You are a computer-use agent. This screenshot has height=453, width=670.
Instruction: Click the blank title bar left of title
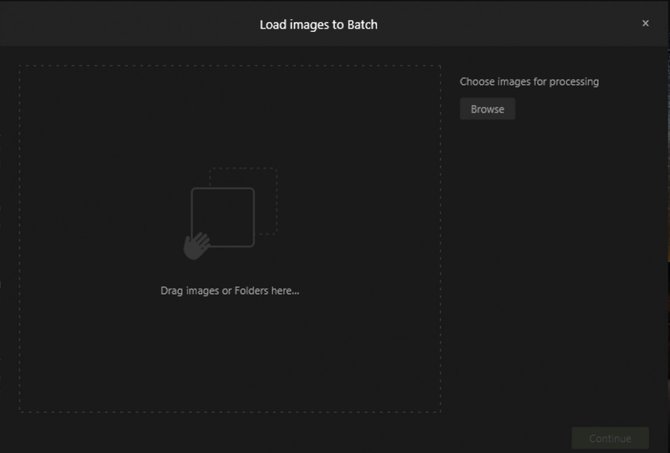tap(128, 24)
